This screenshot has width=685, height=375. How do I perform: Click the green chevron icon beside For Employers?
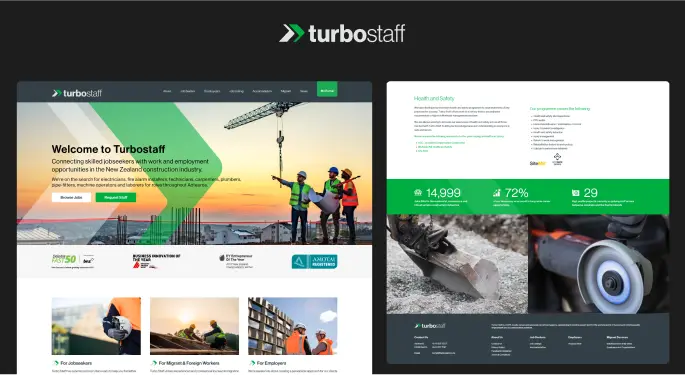pyautogui.click(x=252, y=363)
